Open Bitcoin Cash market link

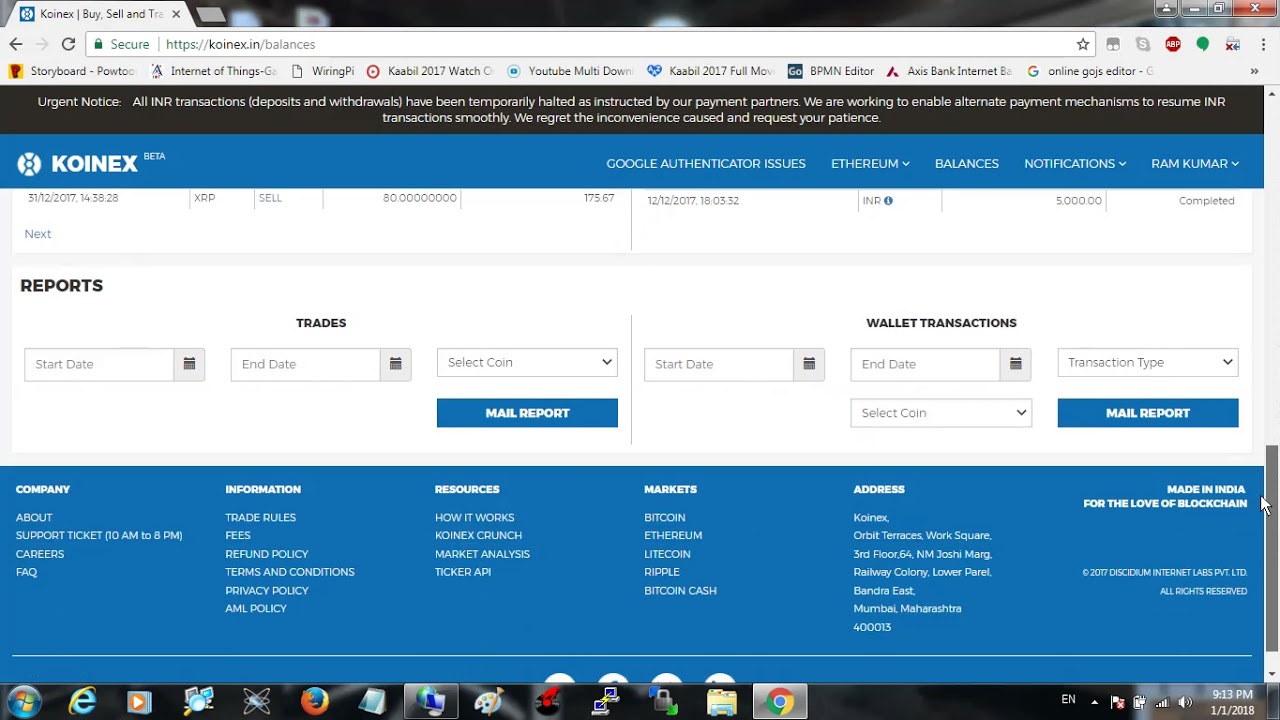coord(680,591)
